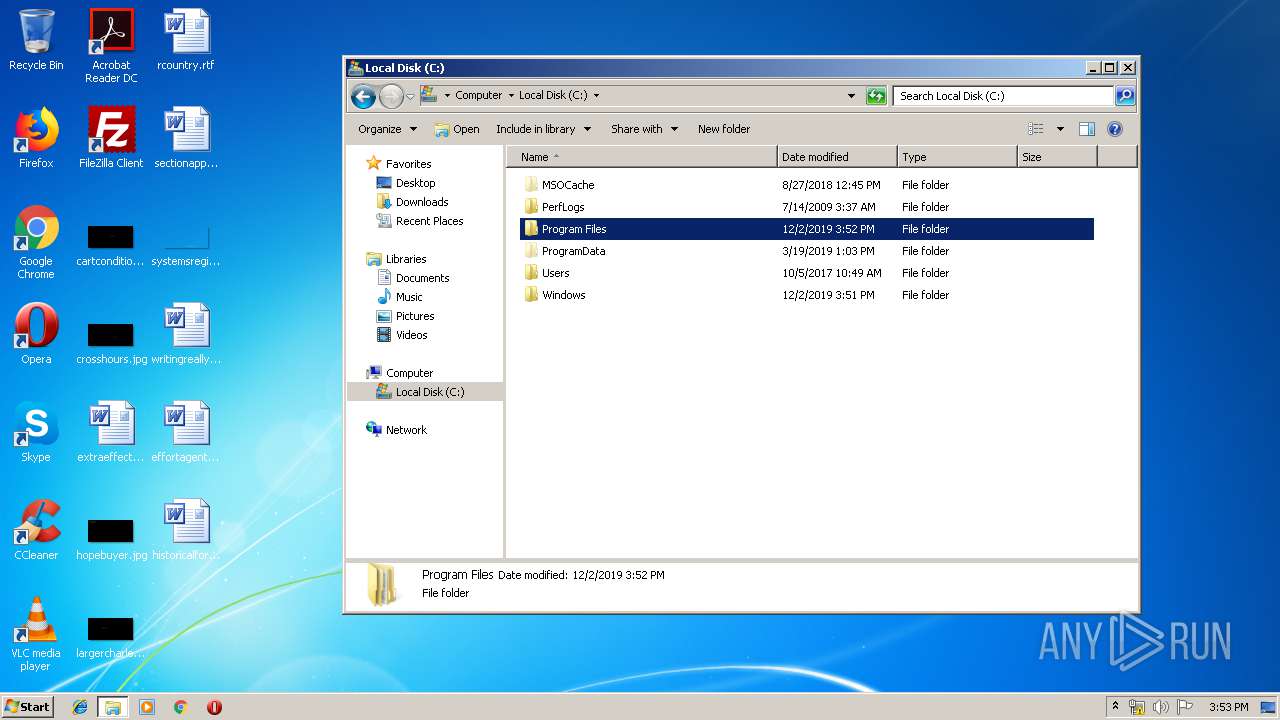This screenshot has width=1280, height=720.
Task: Click the refresh button beside address bar
Action: pyautogui.click(x=876, y=96)
